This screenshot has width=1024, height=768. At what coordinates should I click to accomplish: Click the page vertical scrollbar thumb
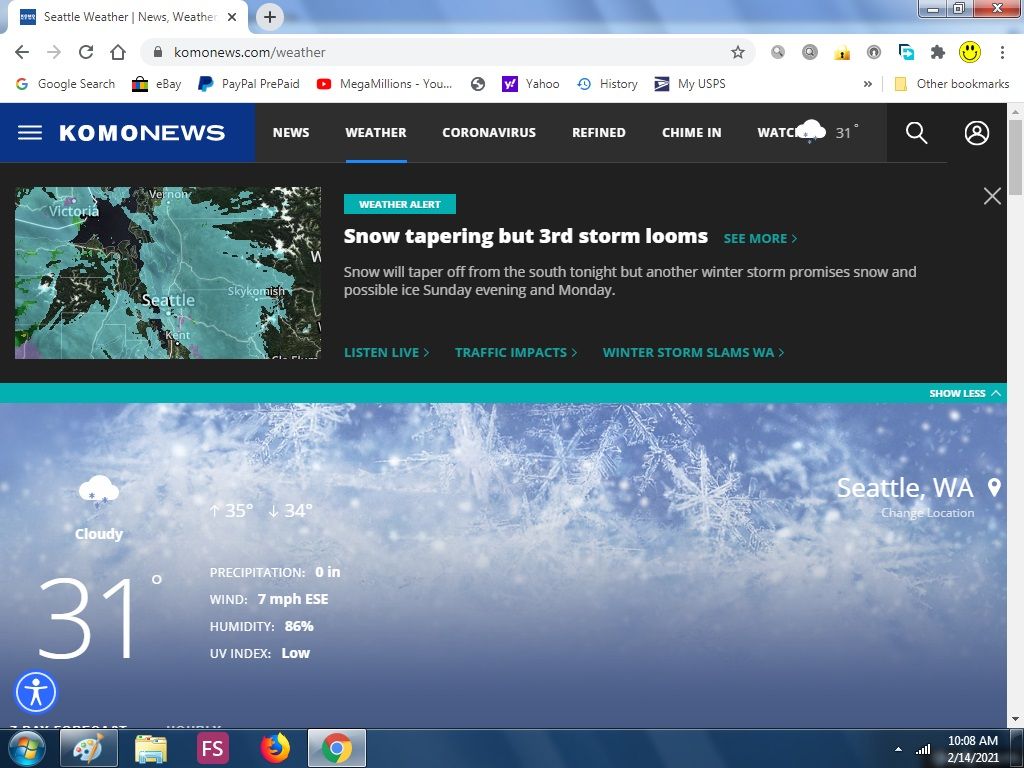click(1016, 157)
